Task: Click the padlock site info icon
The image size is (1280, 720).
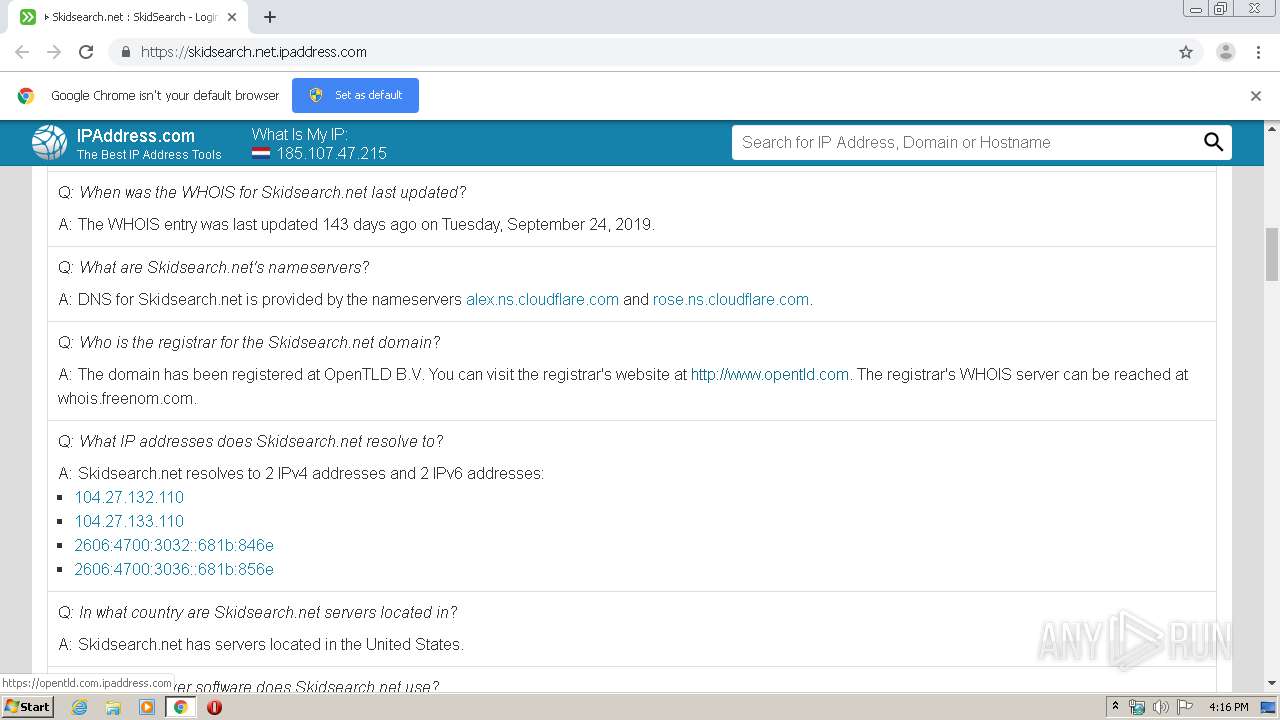Action: tap(125, 52)
